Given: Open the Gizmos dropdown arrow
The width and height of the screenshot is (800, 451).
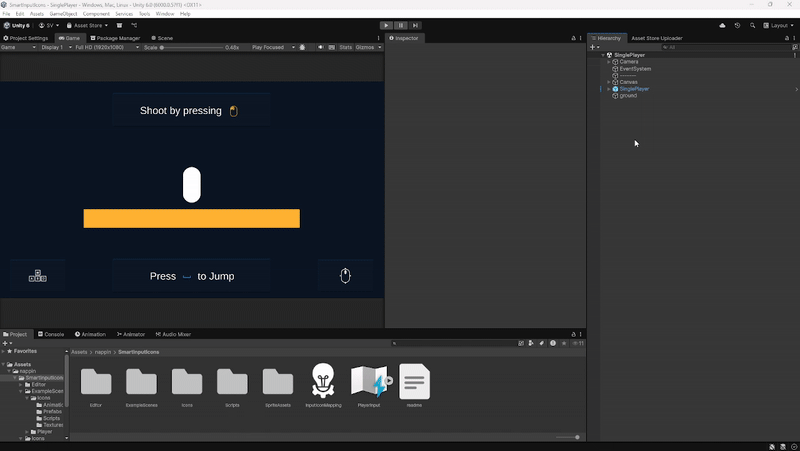Looking at the screenshot, I should (379, 47).
